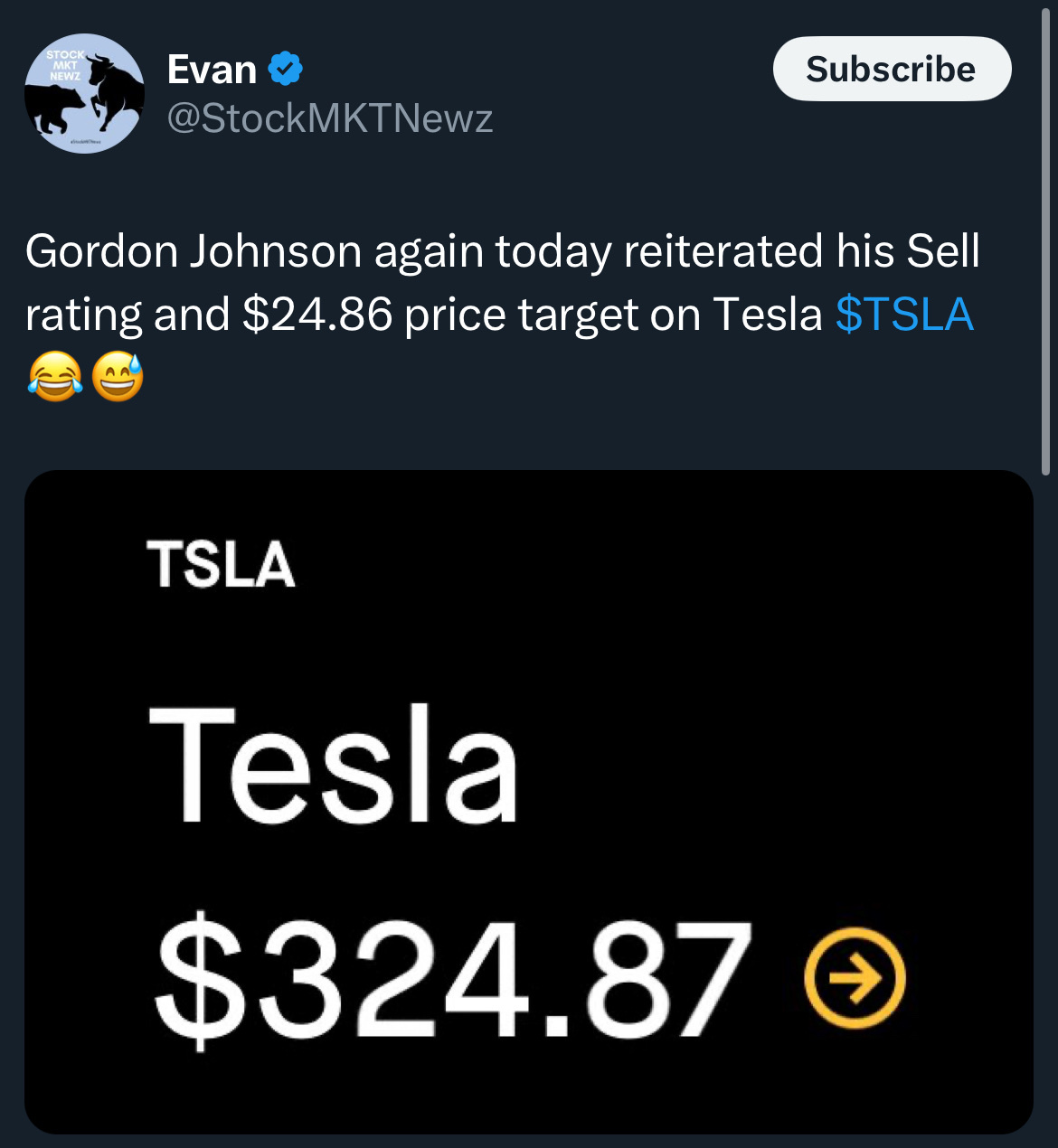The image size is (1058, 1148).
Task: Click the vertical scrollbar on the right edge
Action: click(x=1046, y=244)
